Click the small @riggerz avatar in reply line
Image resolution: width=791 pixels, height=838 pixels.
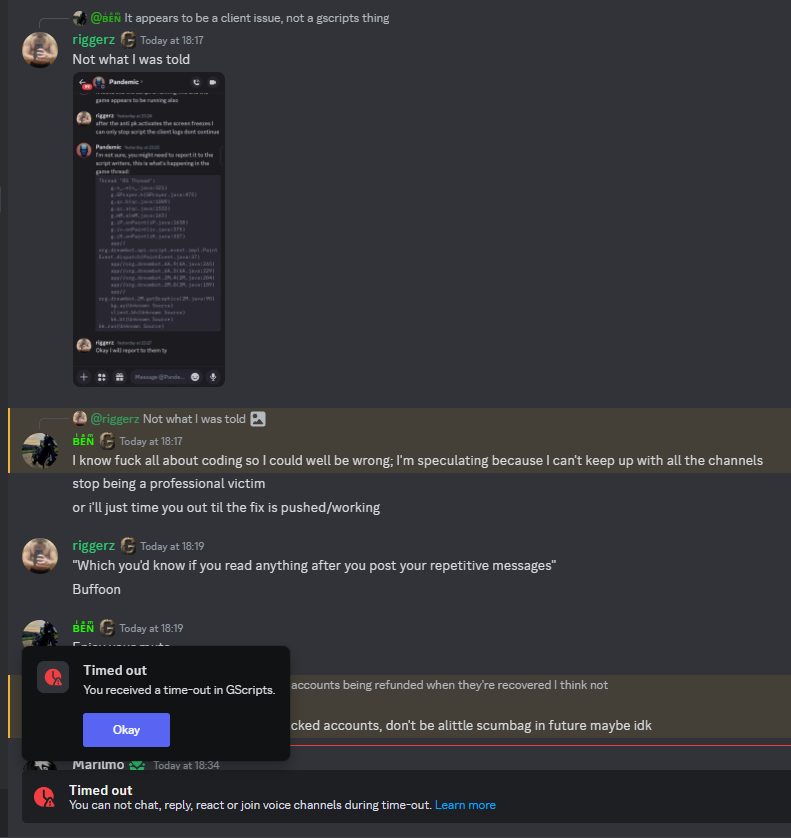point(80,418)
